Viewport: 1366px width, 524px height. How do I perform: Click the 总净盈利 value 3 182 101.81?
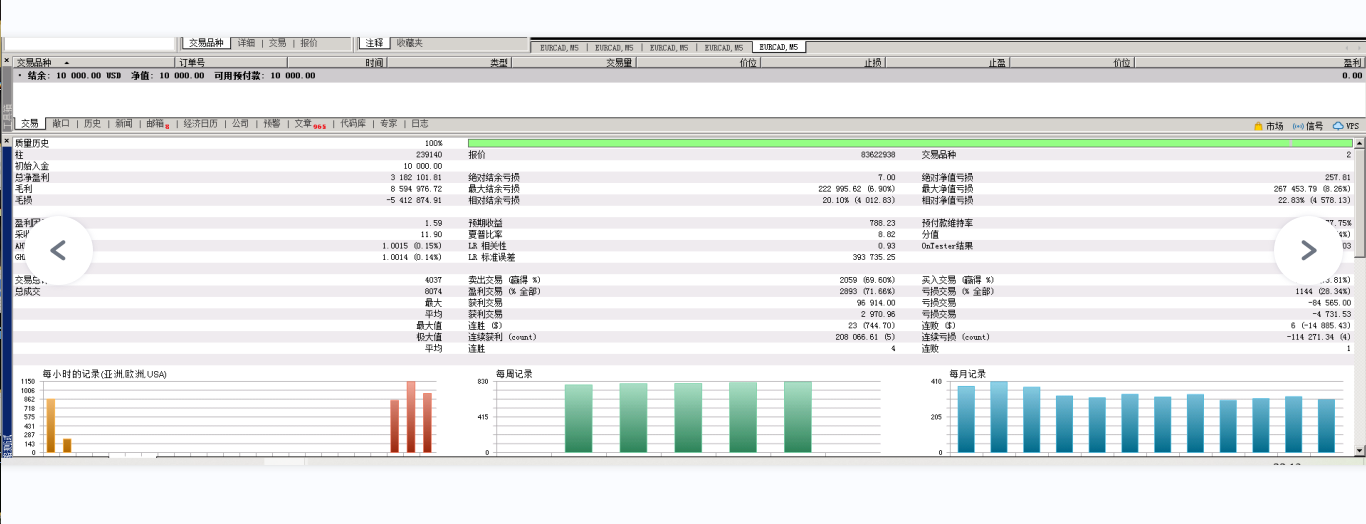click(416, 177)
